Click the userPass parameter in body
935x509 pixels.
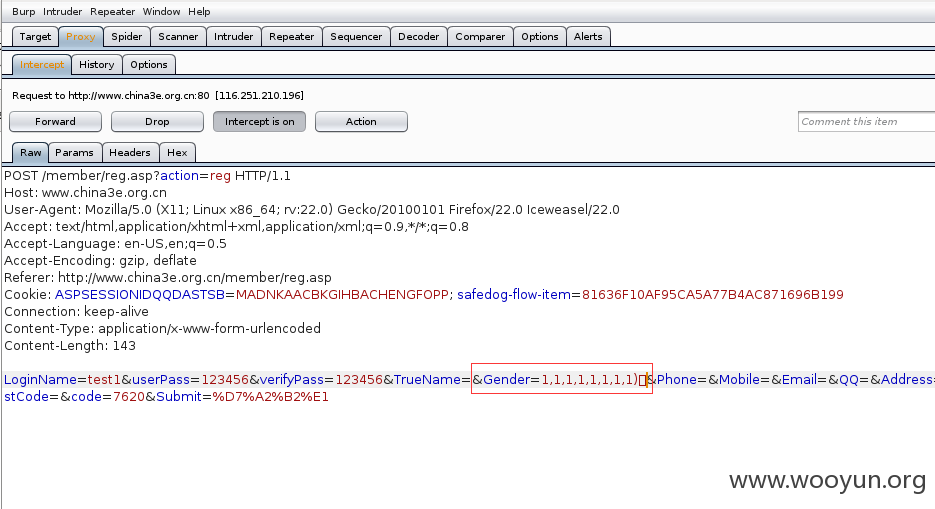161,380
